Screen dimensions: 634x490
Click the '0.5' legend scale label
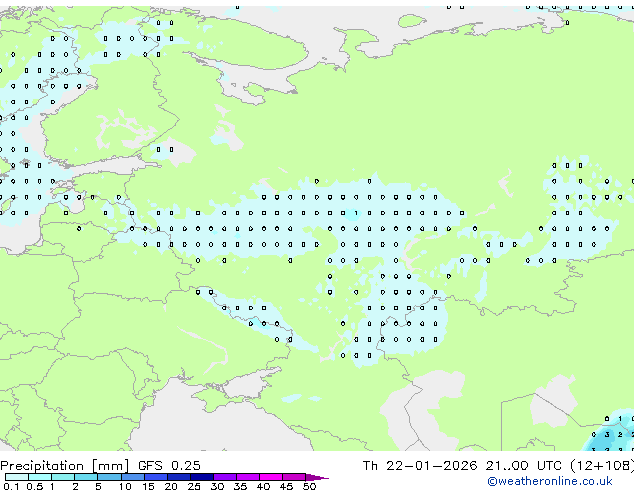(34, 486)
